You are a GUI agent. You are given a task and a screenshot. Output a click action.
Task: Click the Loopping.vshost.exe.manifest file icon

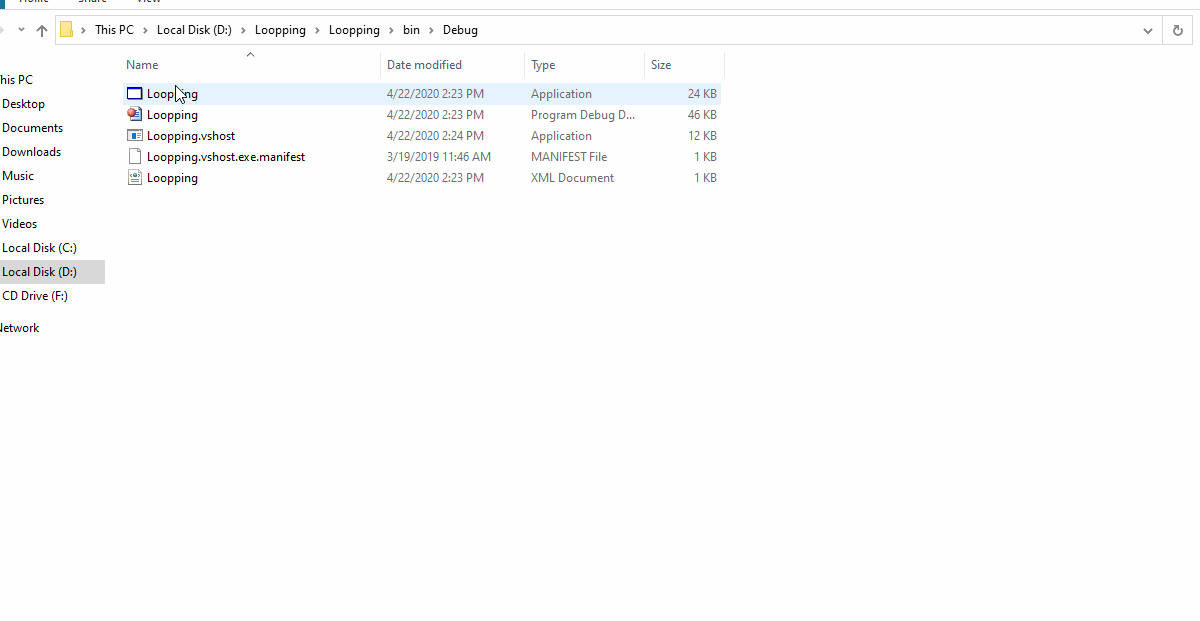(x=135, y=157)
